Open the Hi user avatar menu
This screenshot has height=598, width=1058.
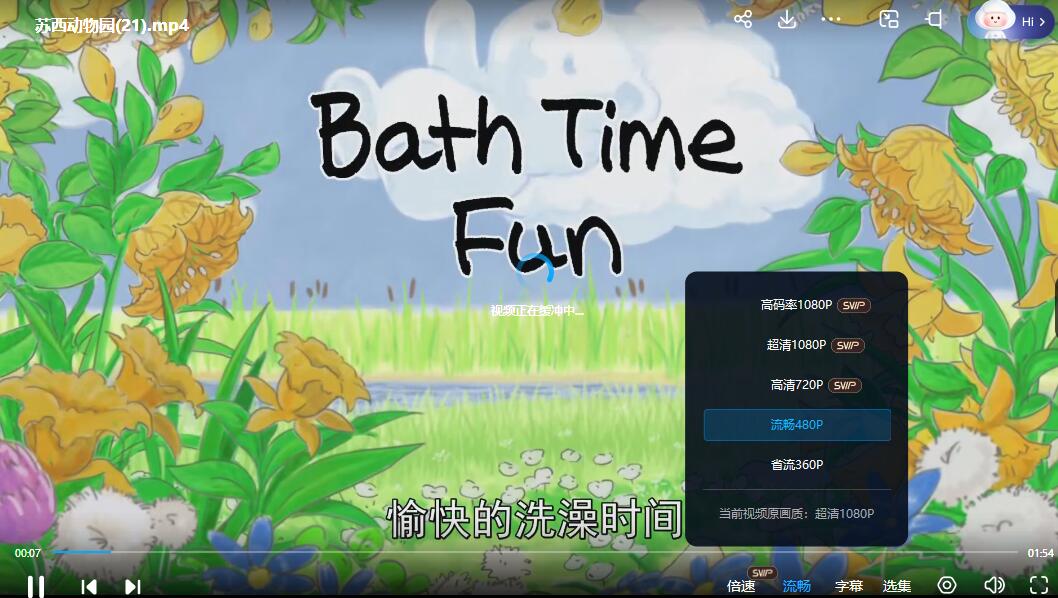tap(1011, 21)
